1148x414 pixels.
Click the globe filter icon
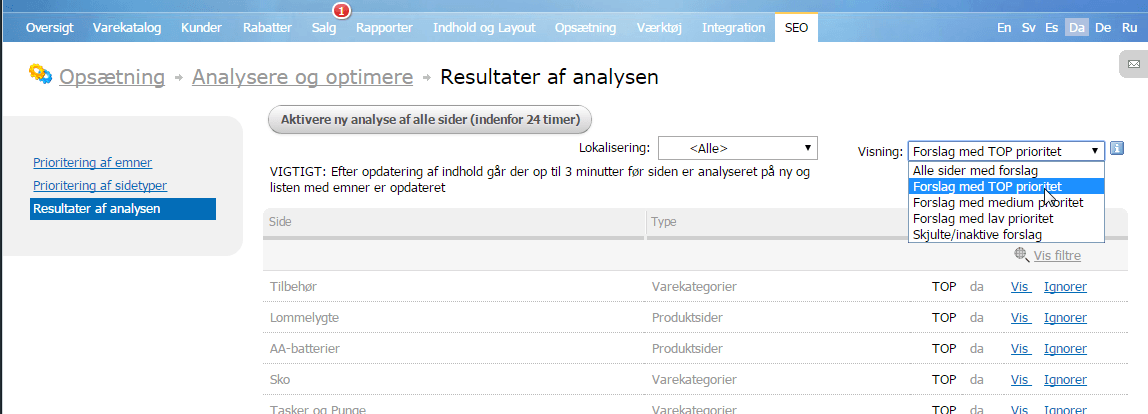click(x=1022, y=254)
